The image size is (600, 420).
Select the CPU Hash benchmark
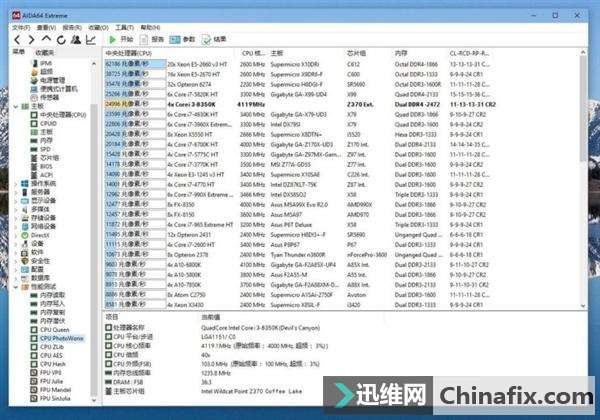tap(53, 364)
